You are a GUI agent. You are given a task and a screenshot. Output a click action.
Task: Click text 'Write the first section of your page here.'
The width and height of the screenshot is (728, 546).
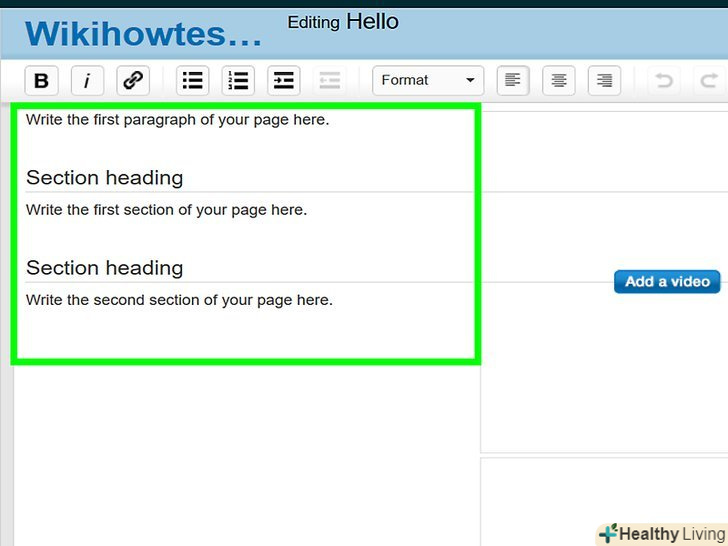tap(166, 210)
